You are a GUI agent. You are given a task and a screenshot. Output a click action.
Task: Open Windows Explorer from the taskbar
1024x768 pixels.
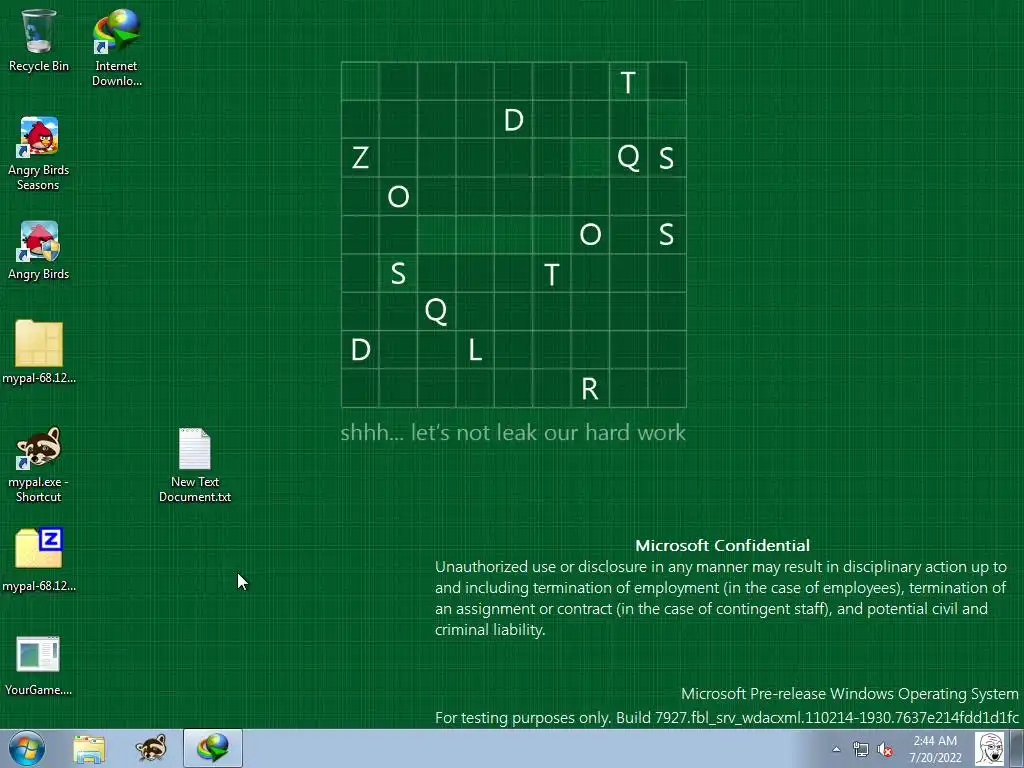point(89,748)
